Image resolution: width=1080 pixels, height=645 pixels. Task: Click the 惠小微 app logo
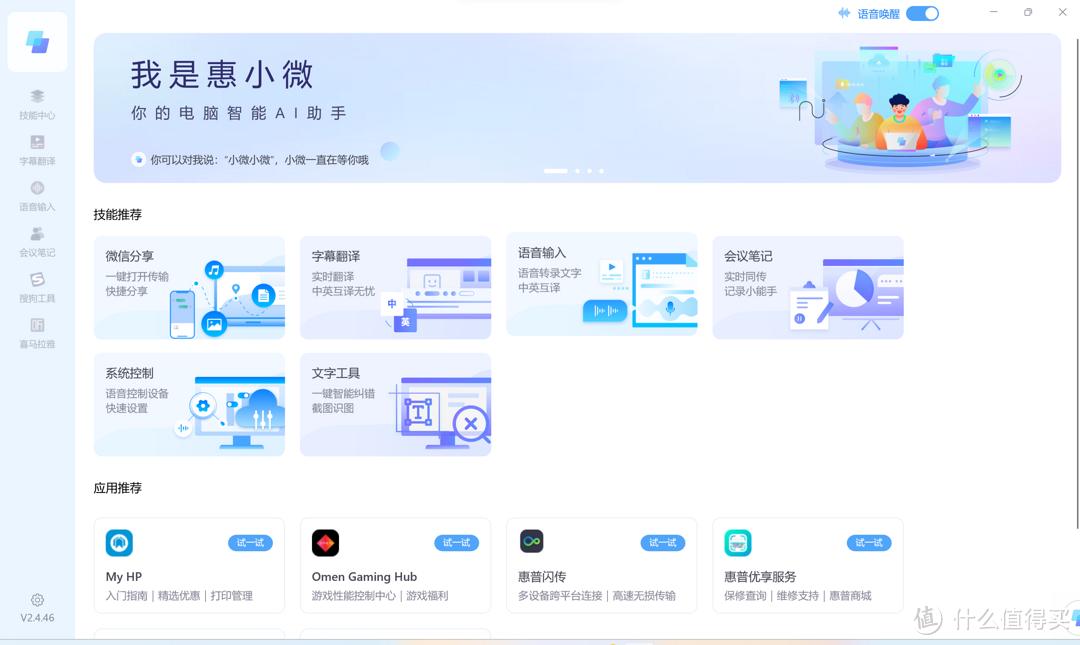tap(37, 42)
